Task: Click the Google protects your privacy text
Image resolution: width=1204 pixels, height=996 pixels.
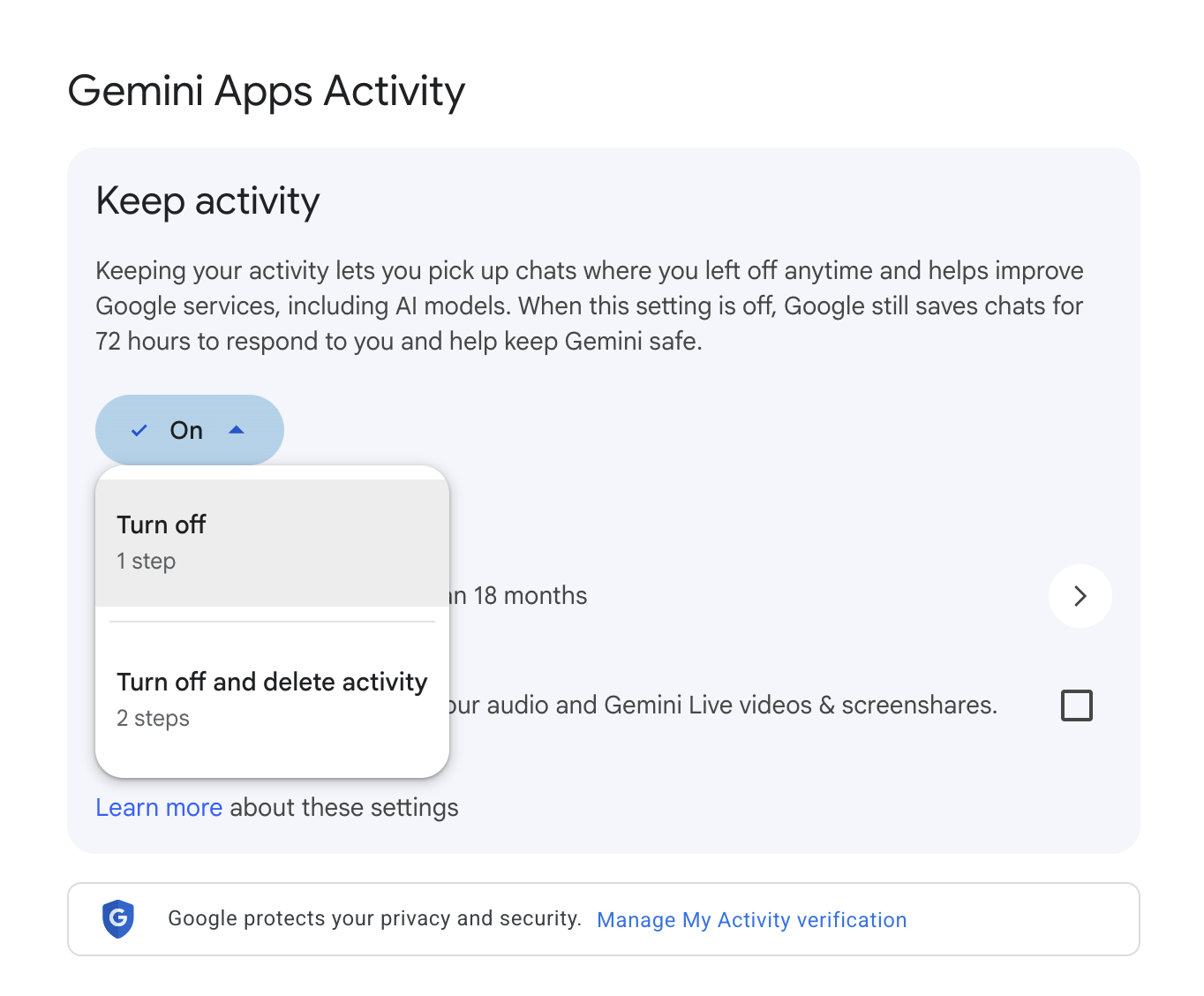Action: tap(374, 918)
